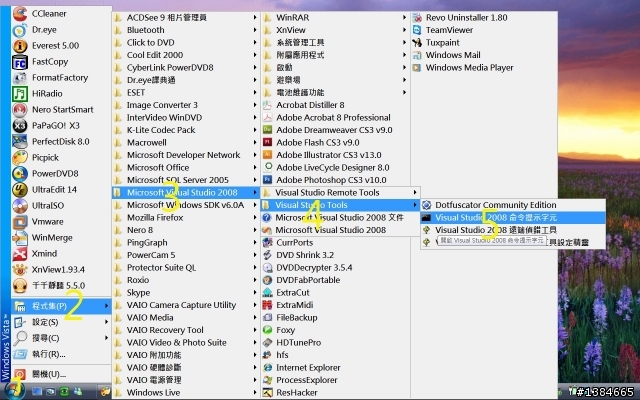Open ResHacker entry

click(335, 392)
